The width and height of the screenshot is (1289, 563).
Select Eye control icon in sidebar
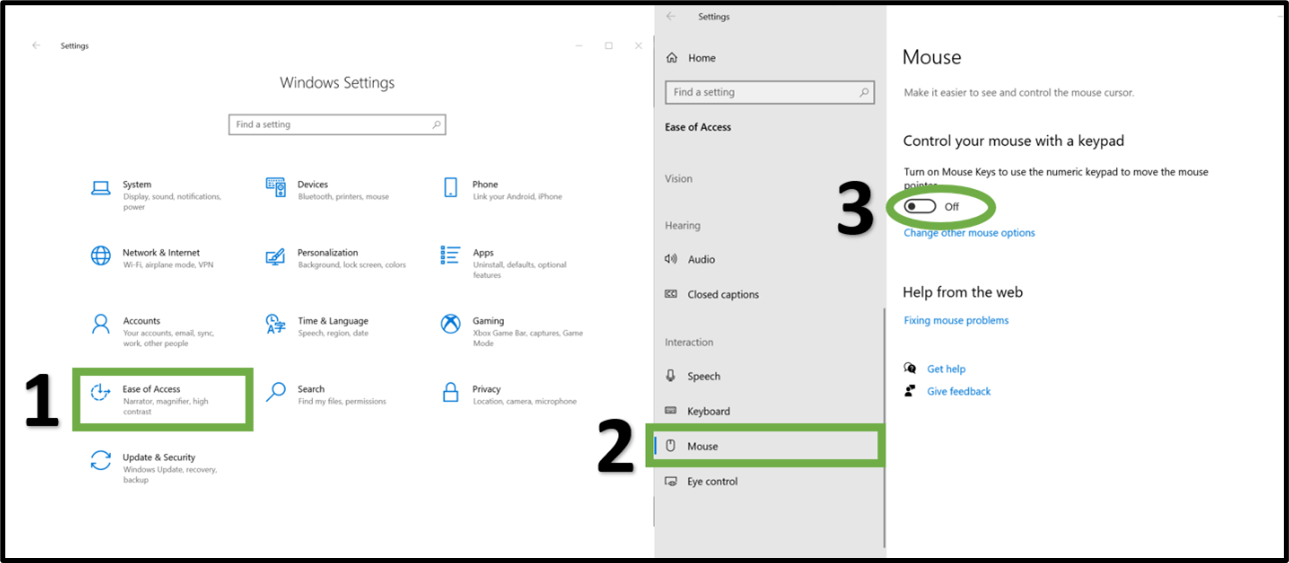click(671, 481)
